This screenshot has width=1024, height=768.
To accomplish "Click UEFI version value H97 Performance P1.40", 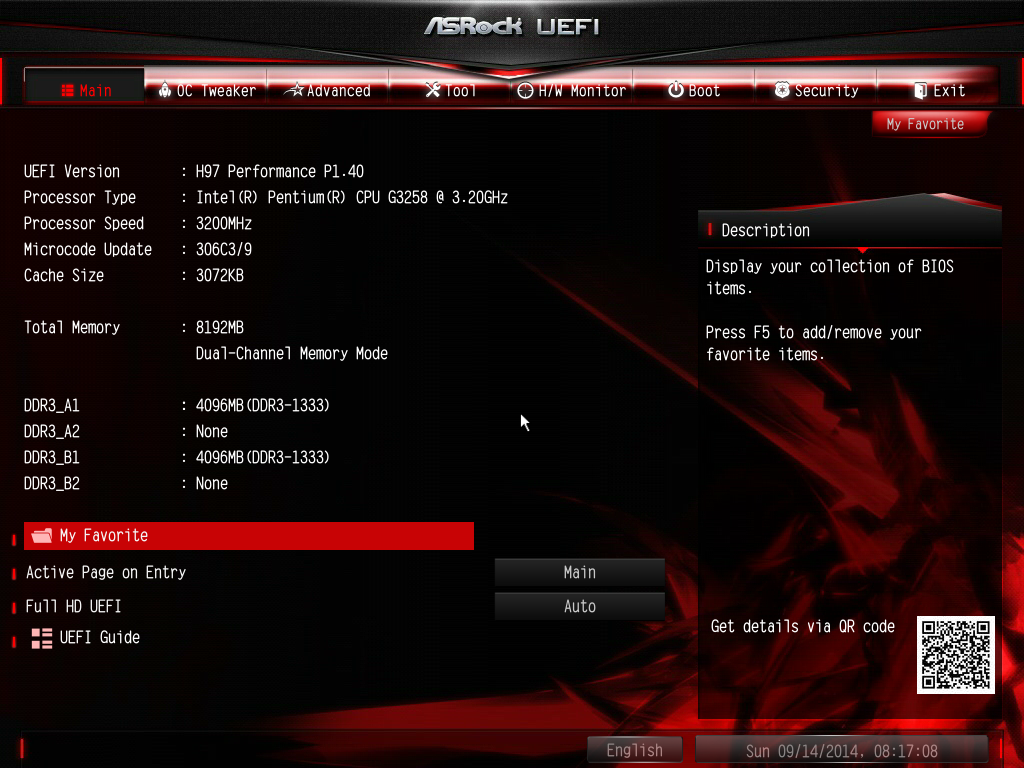I will (x=280, y=171).
